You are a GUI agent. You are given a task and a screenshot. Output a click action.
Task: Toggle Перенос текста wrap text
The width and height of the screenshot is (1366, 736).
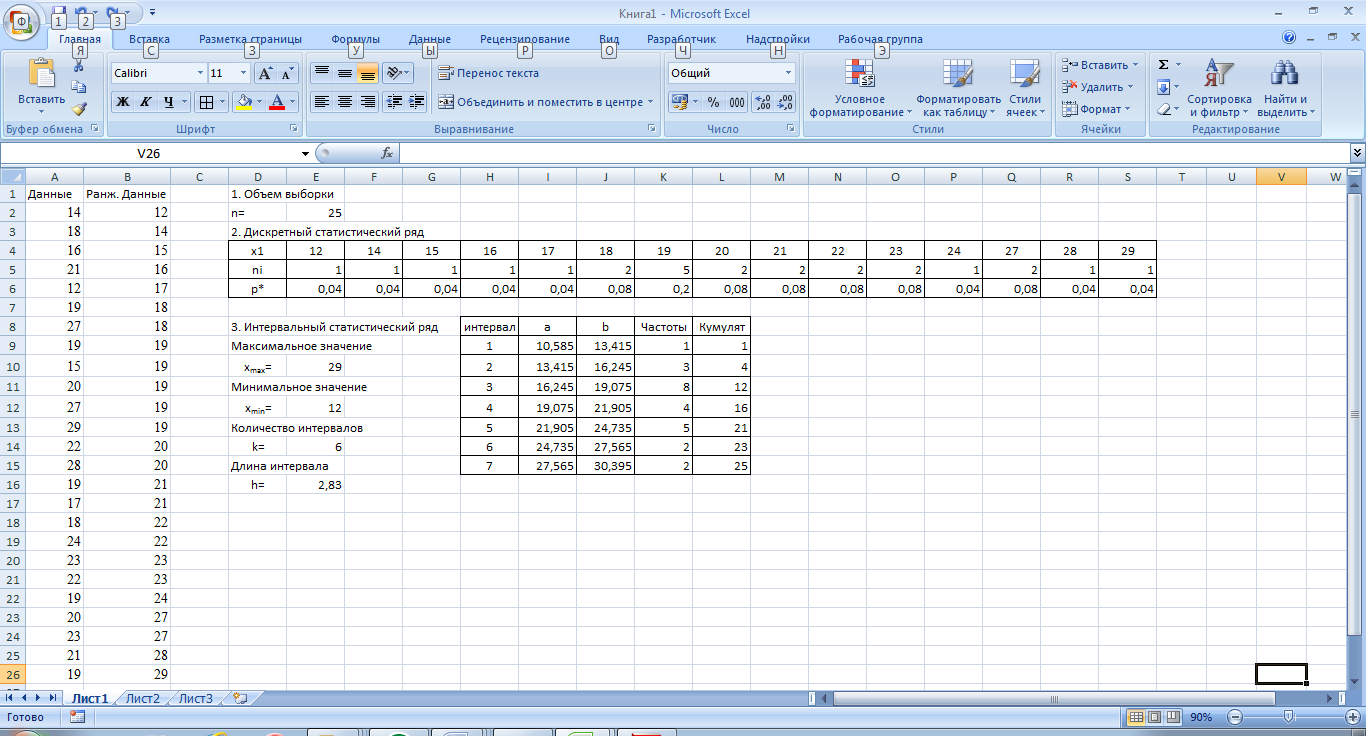point(488,73)
